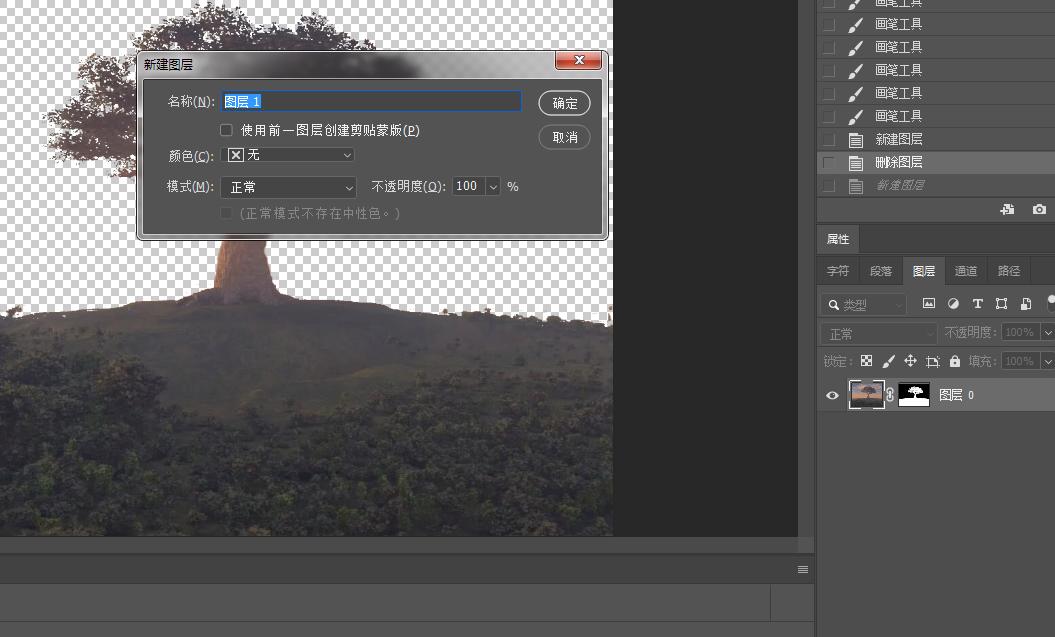Open the 模式 dropdown in new layer dialog

click(288, 187)
